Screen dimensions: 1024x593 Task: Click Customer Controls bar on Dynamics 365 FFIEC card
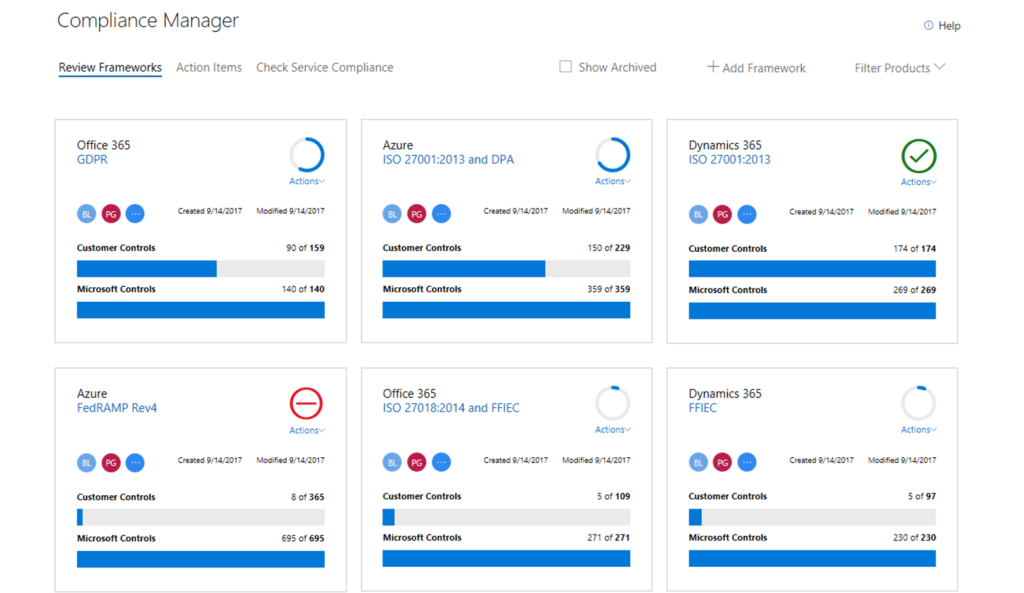point(812,517)
